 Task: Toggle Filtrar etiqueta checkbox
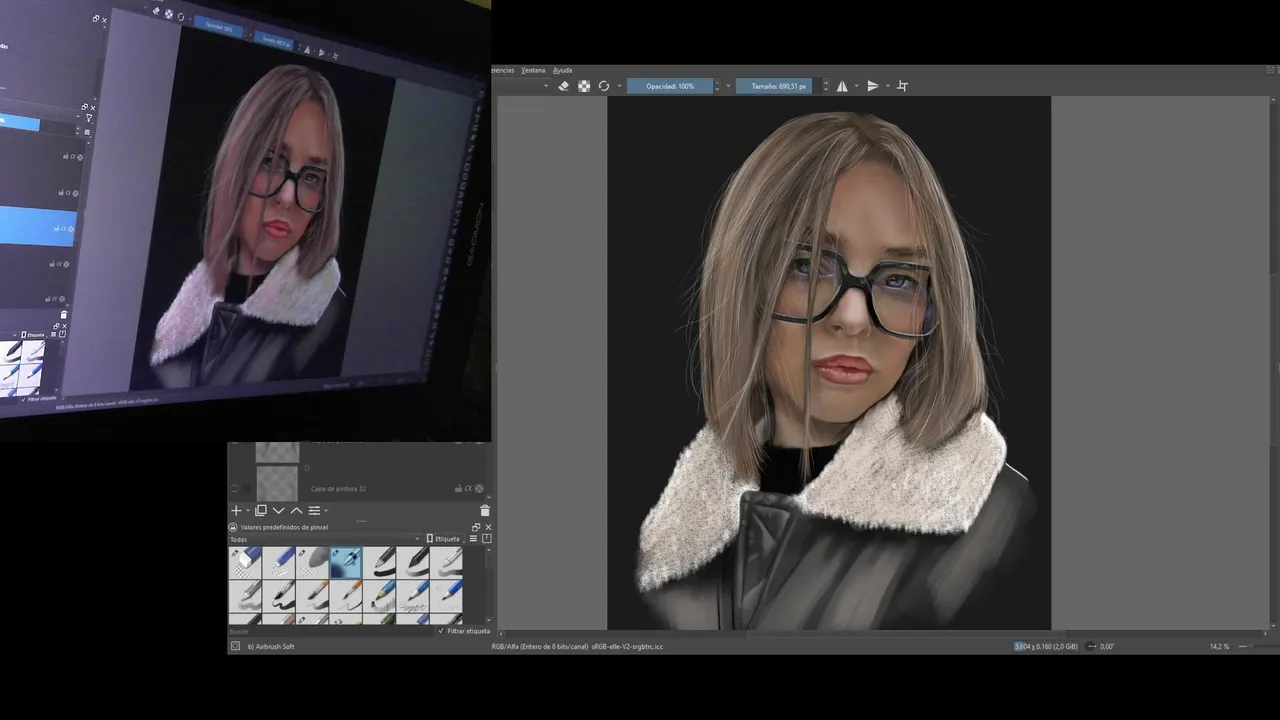tap(465, 631)
